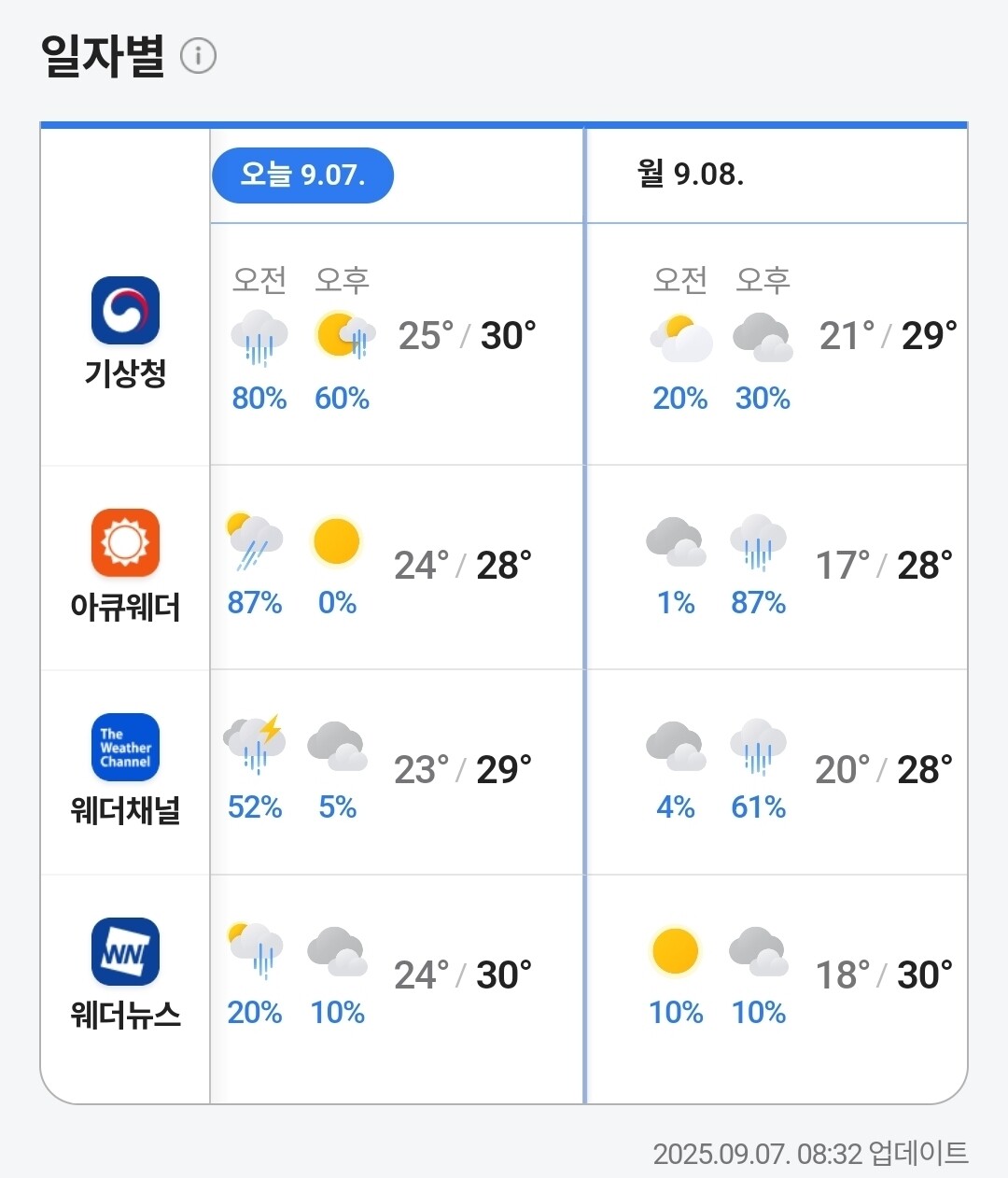
Task: Tap The Weather Channel logo
Action: pos(125,748)
